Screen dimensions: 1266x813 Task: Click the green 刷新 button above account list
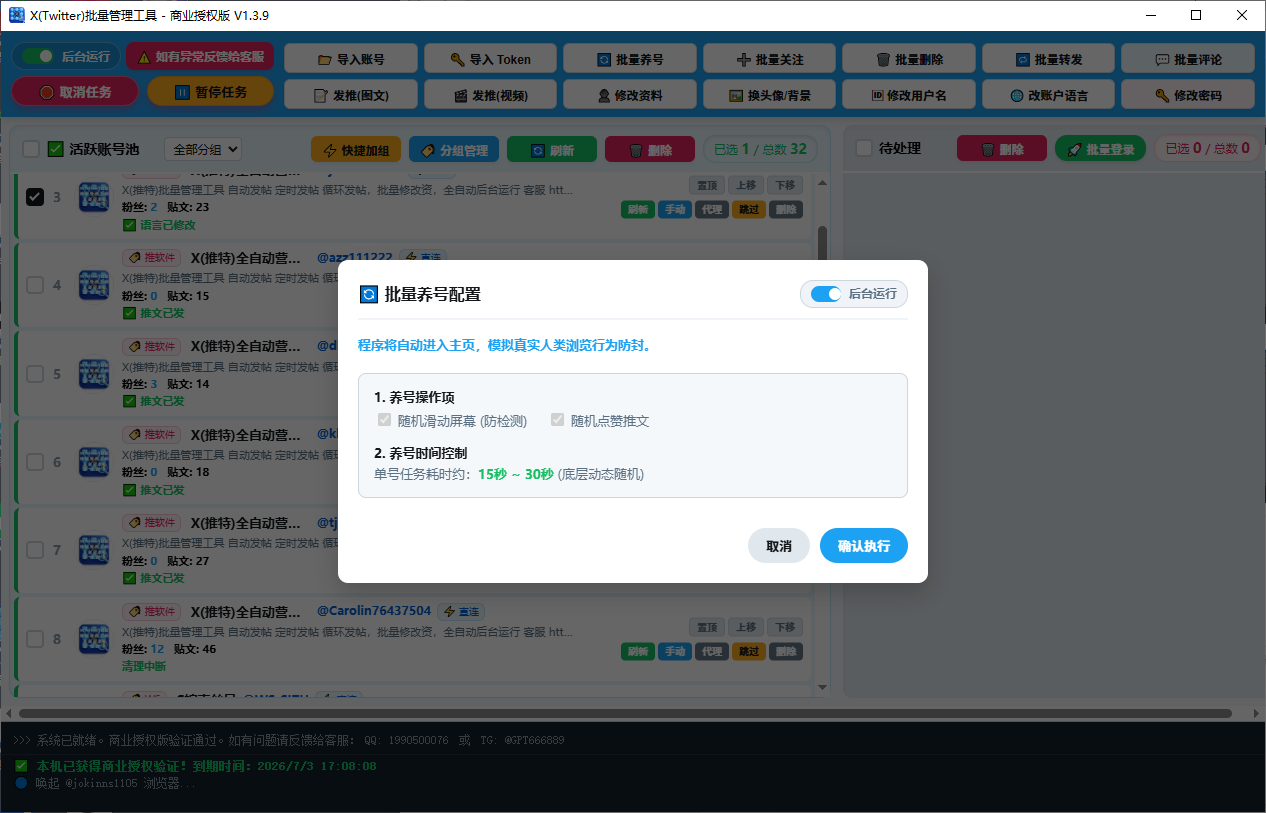[552, 150]
